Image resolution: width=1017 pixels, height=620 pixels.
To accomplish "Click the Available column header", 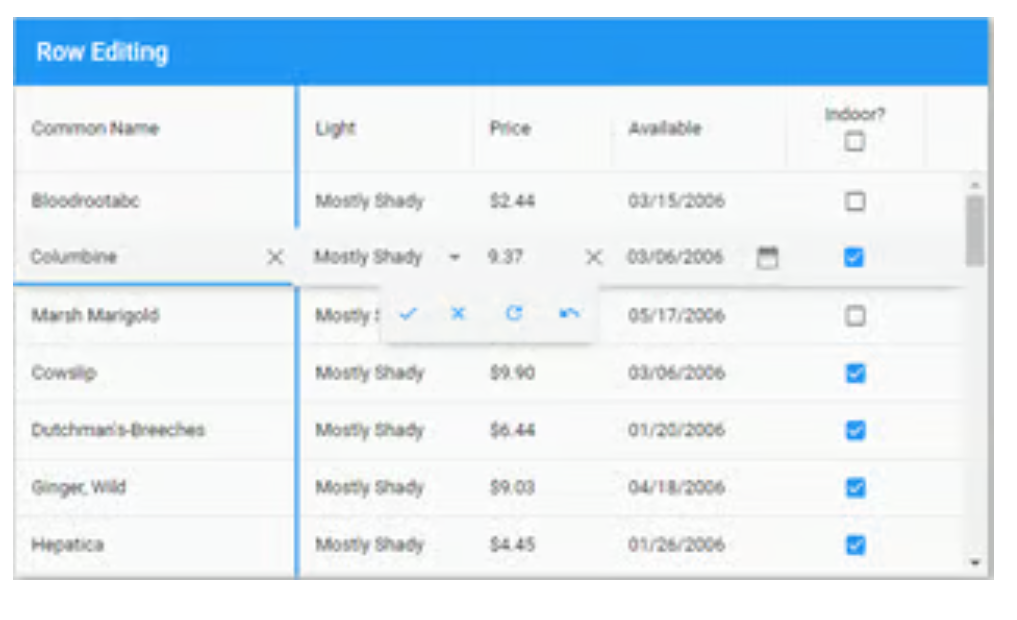I will pyautogui.click(x=664, y=129).
